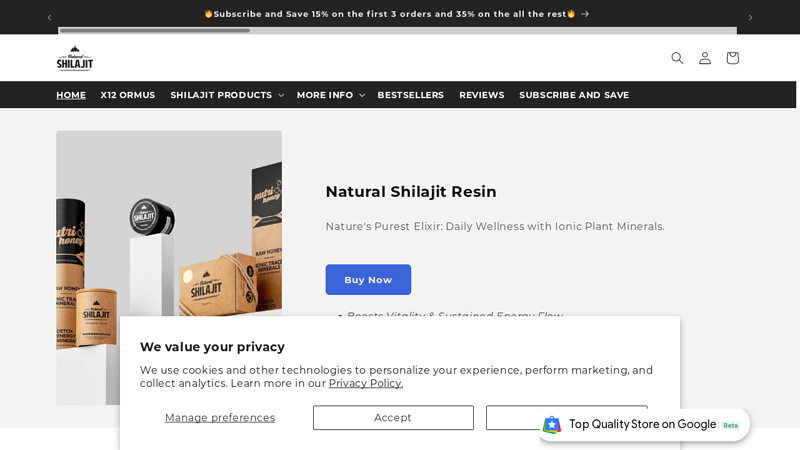Open the search magnifier icon
The image size is (800, 450).
tap(677, 58)
